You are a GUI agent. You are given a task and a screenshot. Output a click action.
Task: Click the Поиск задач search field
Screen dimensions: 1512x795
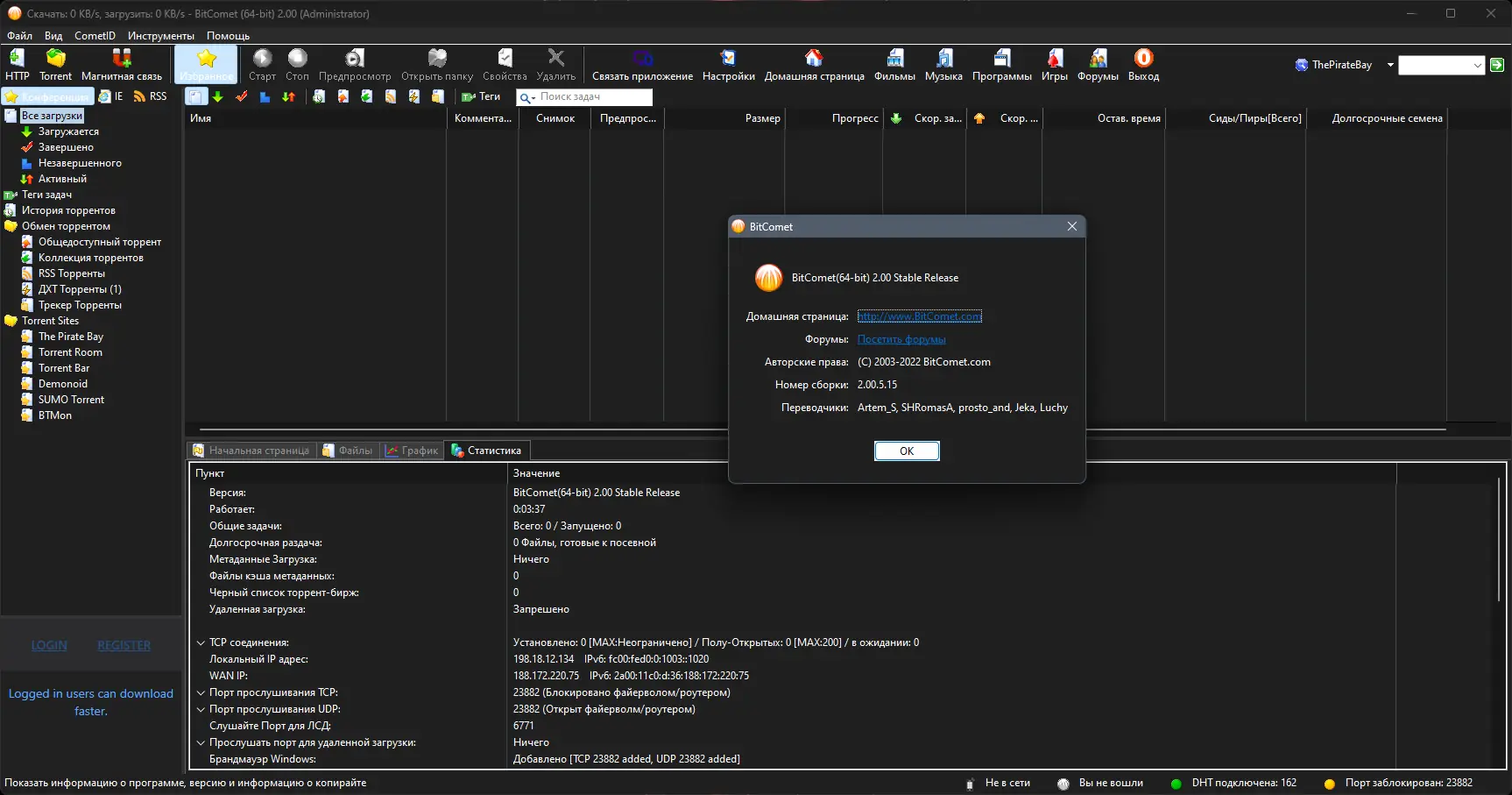tap(584, 97)
